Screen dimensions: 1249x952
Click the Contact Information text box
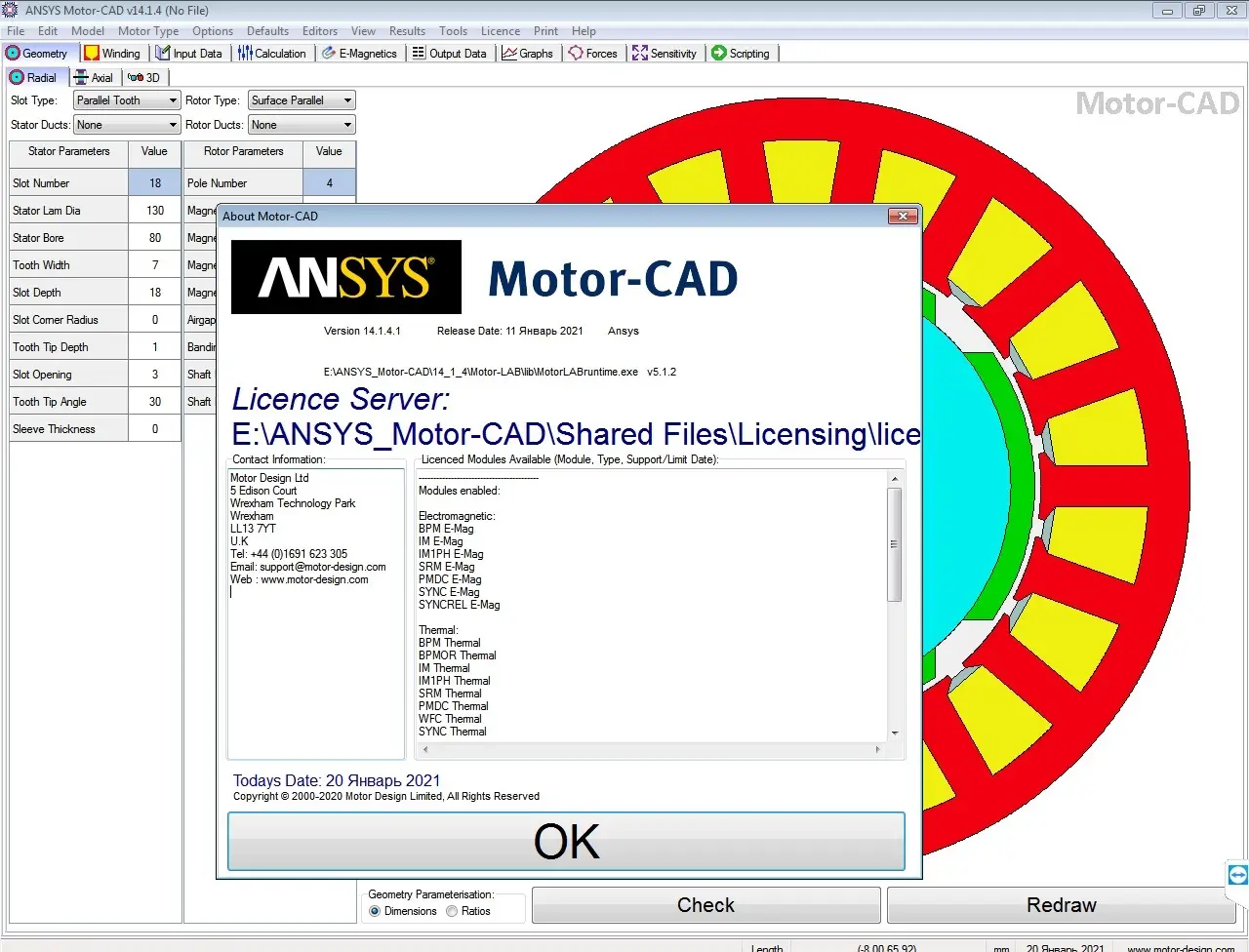316,614
